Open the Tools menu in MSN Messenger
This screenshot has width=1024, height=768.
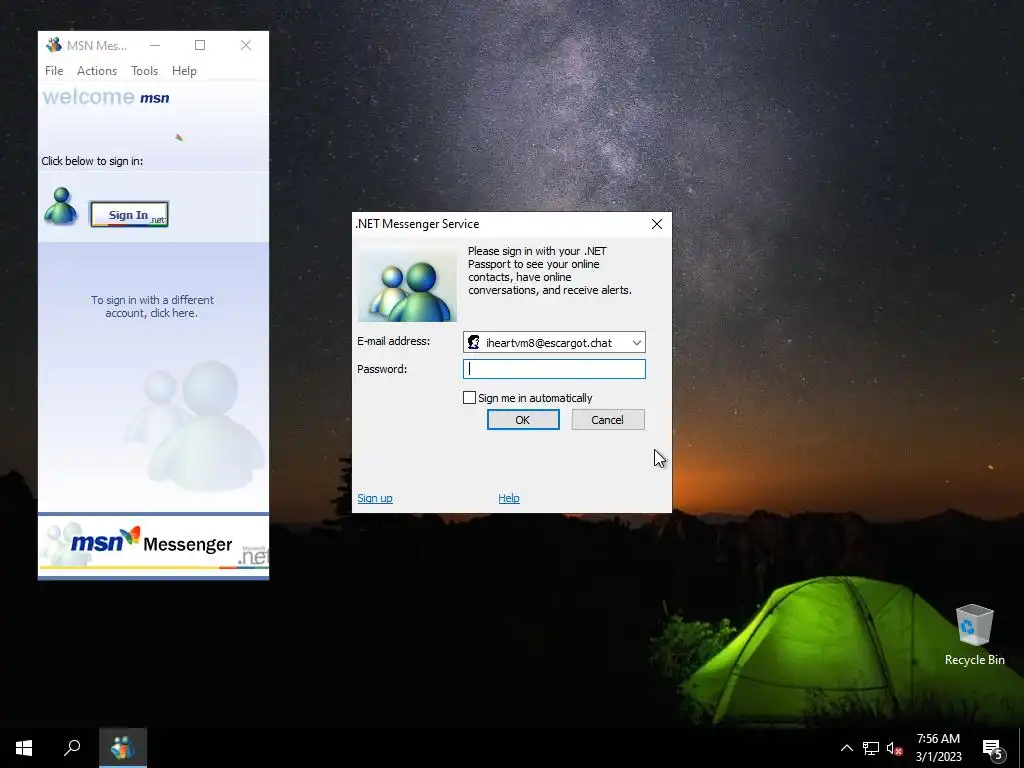tap(144, 71)
